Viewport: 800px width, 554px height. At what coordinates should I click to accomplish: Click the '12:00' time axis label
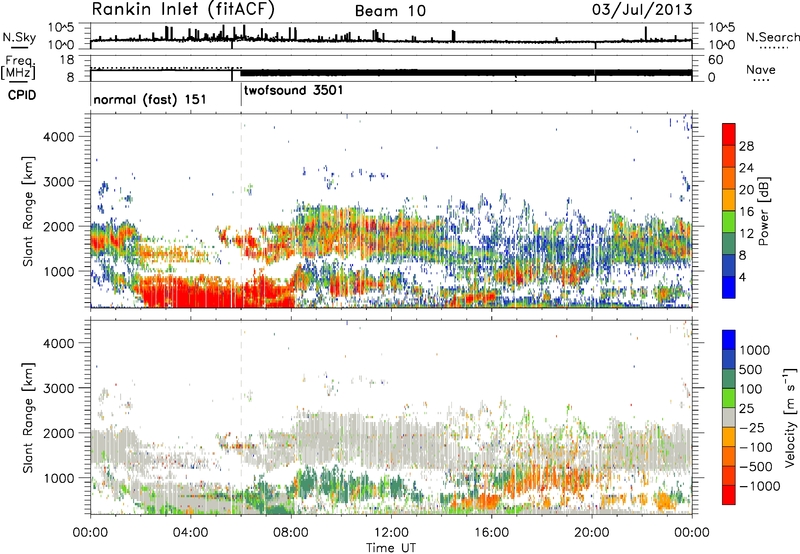(x=391, y=533)
